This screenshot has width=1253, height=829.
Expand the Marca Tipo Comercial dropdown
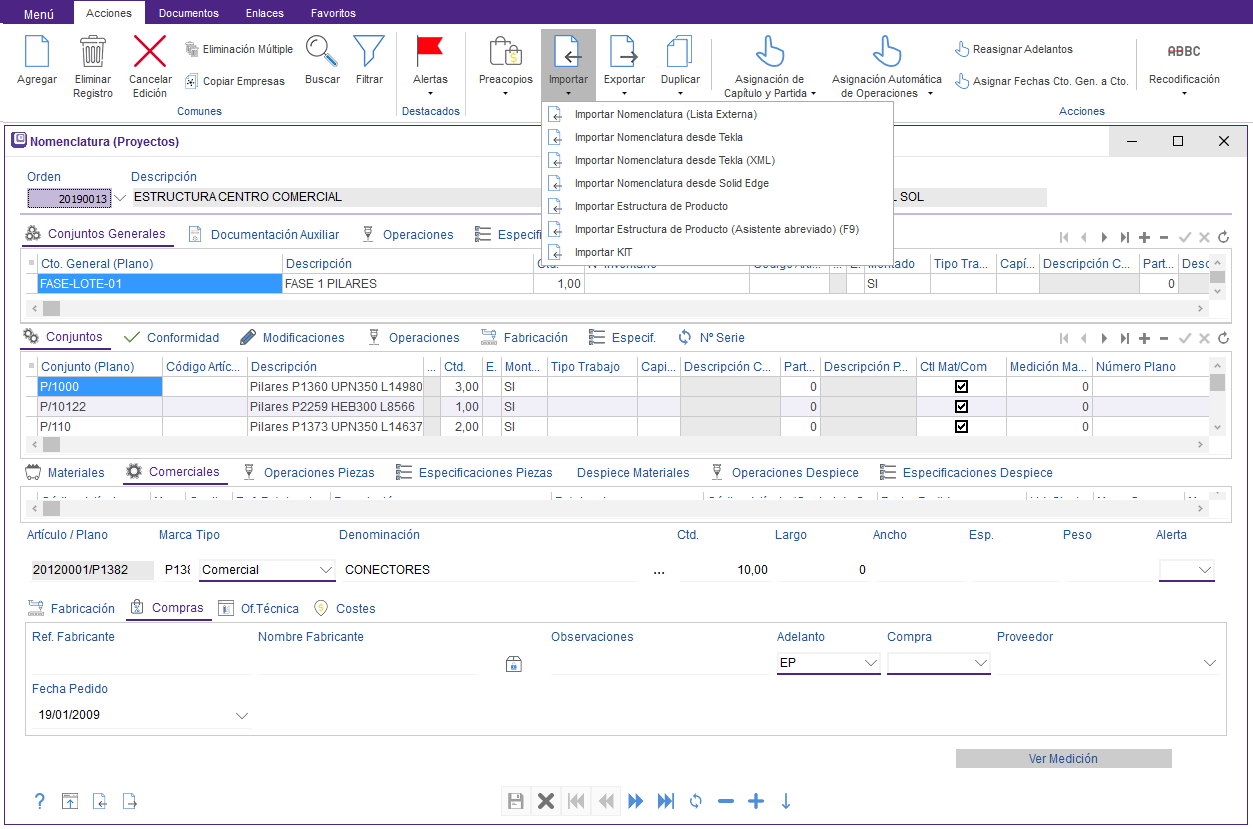(x=325, y=570)
